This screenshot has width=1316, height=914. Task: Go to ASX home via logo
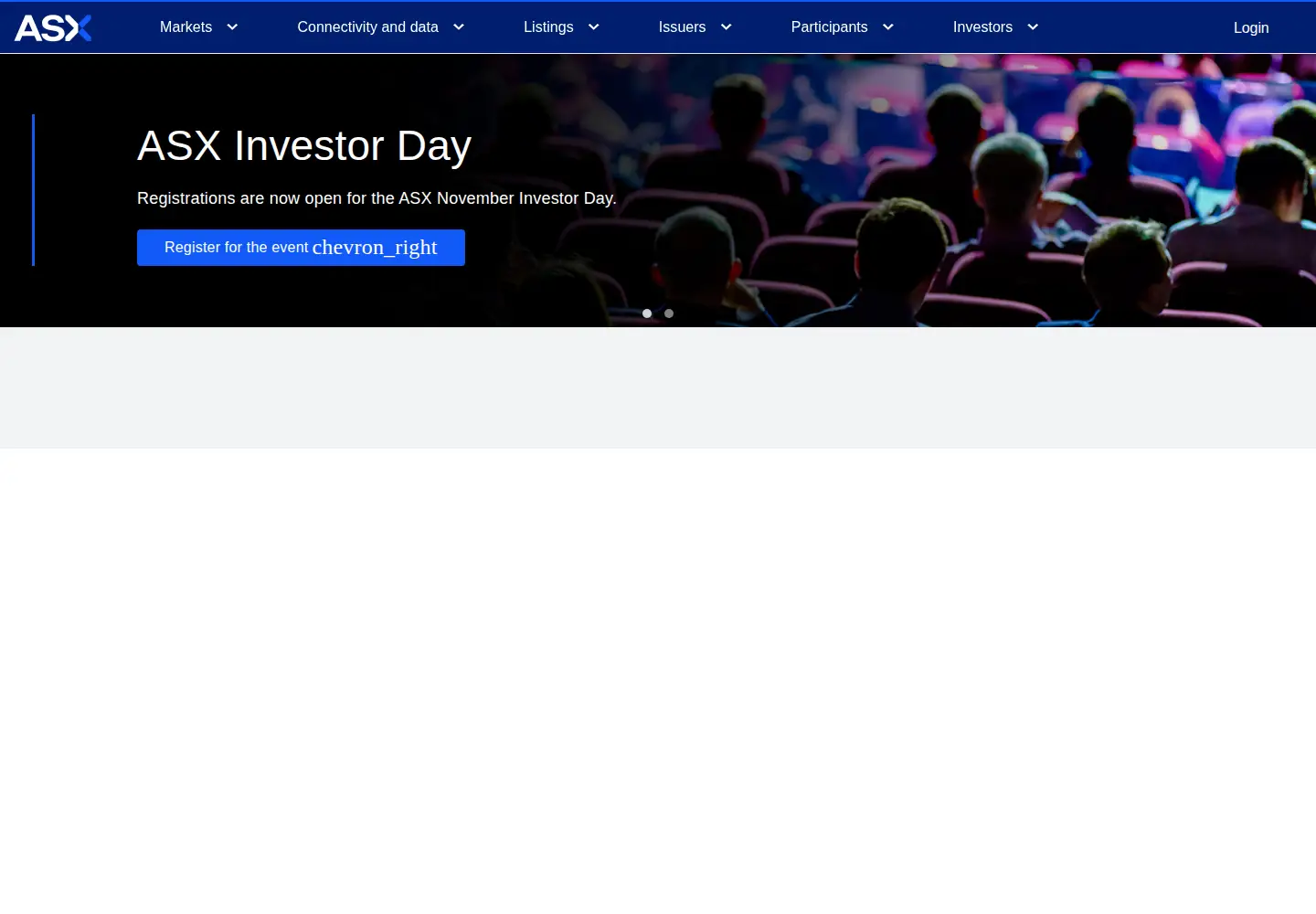pyautogui.click(x=53, y=28)
